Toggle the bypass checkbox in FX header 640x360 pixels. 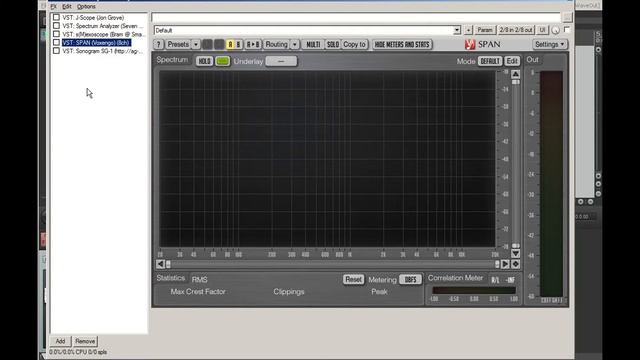(567, 29)
